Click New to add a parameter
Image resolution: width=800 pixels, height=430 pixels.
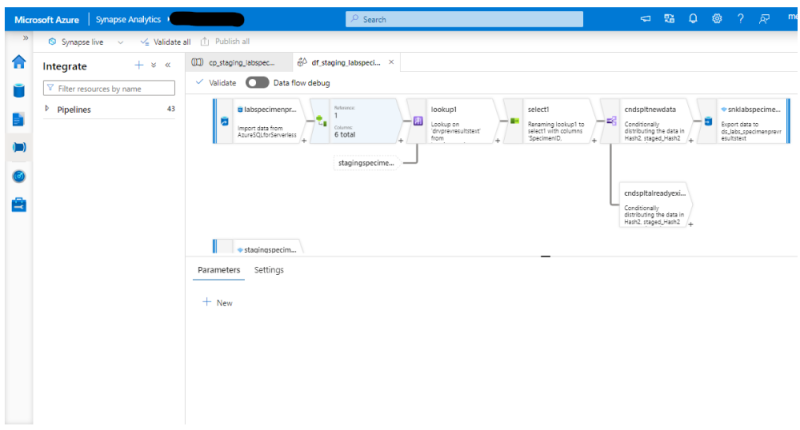pos(217,302)
